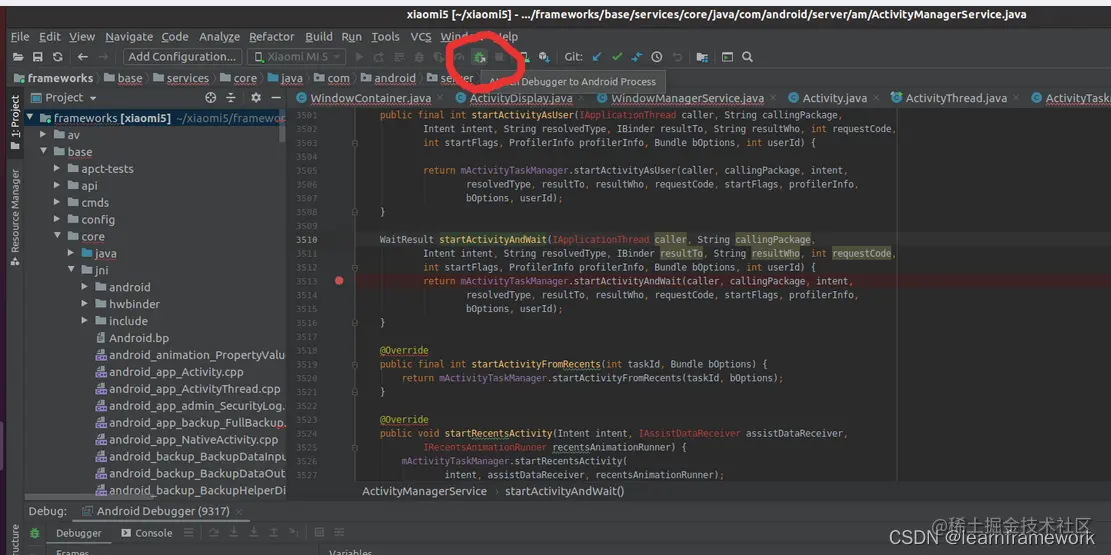Screen dimensions: 1111x555
Task: Collapse the base folder
Action: [44, 152]
